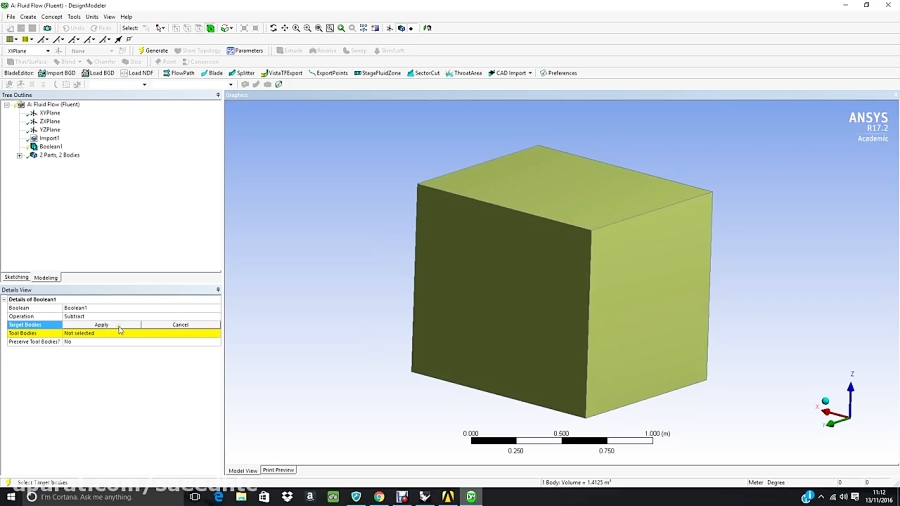Viewport: 900px width, 506px height.
Task: Collapse the A: Fluid Flow (Fluent) tree node
Action: click(x=7, y=104)
